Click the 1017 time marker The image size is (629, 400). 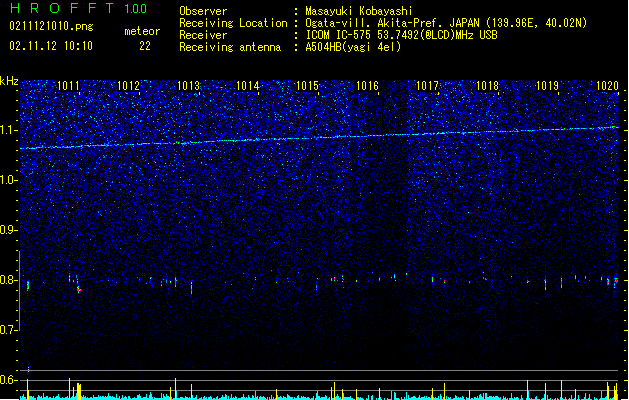[427, 86]
